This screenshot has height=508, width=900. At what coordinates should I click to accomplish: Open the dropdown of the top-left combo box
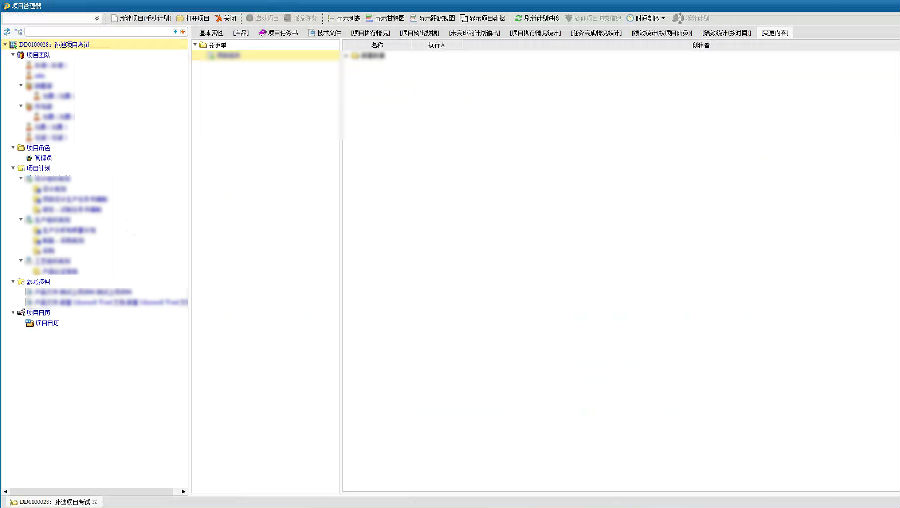pyautogui.click(x=96, y=18)
